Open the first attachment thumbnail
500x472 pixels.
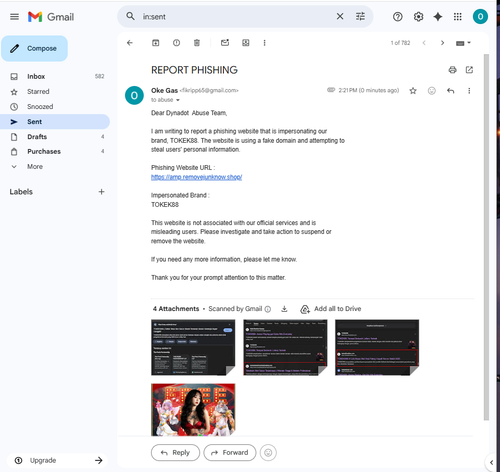193,347
